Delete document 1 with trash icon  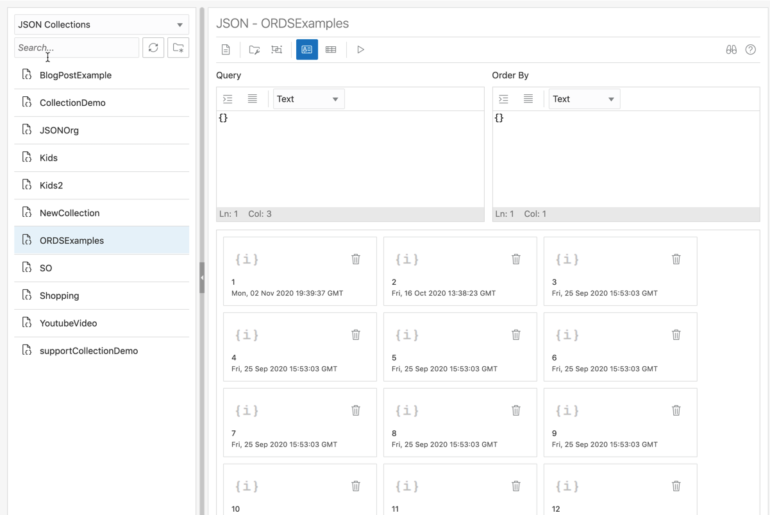coord(356,259)
